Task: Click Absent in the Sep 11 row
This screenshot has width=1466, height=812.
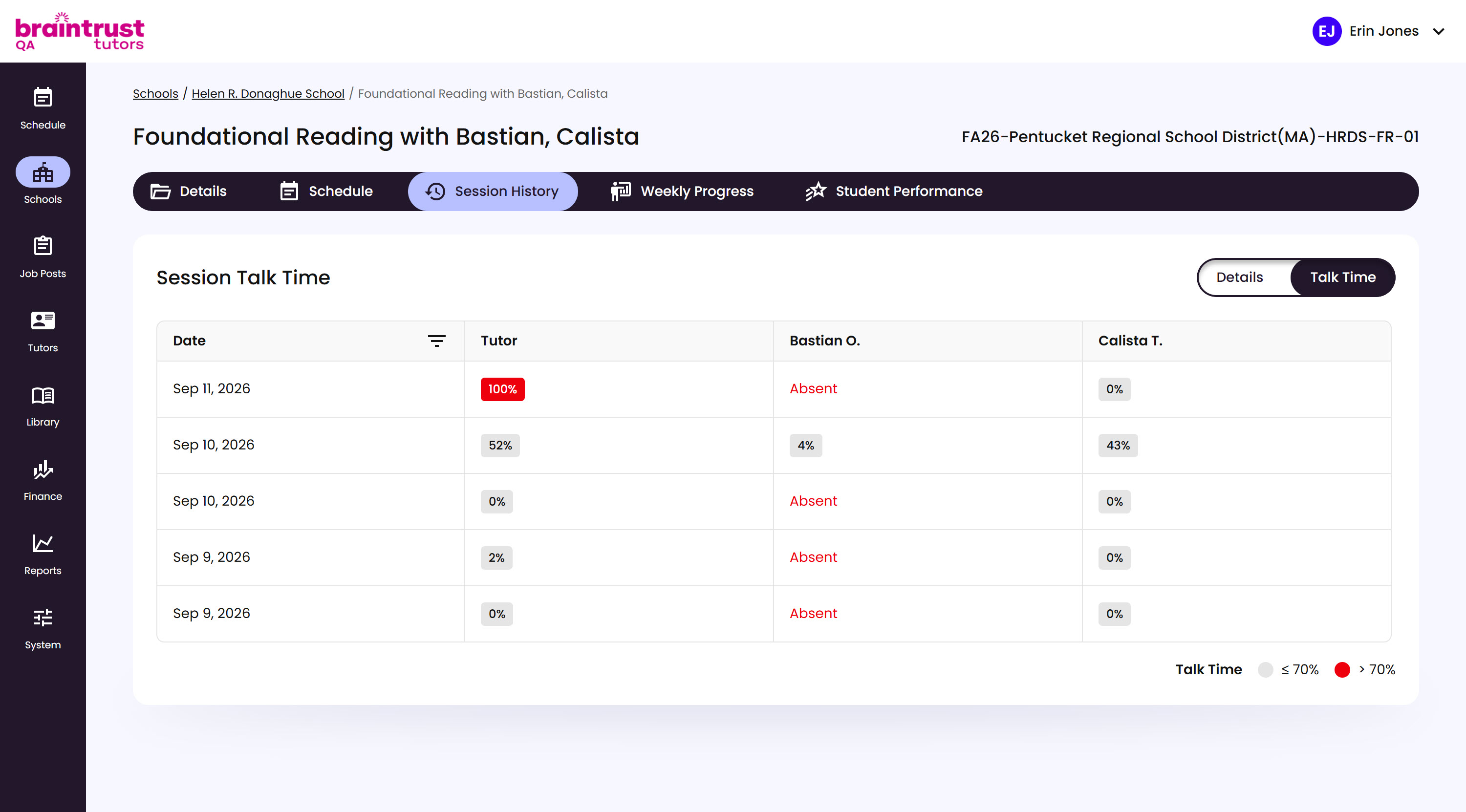Action: tap(813, 388)
